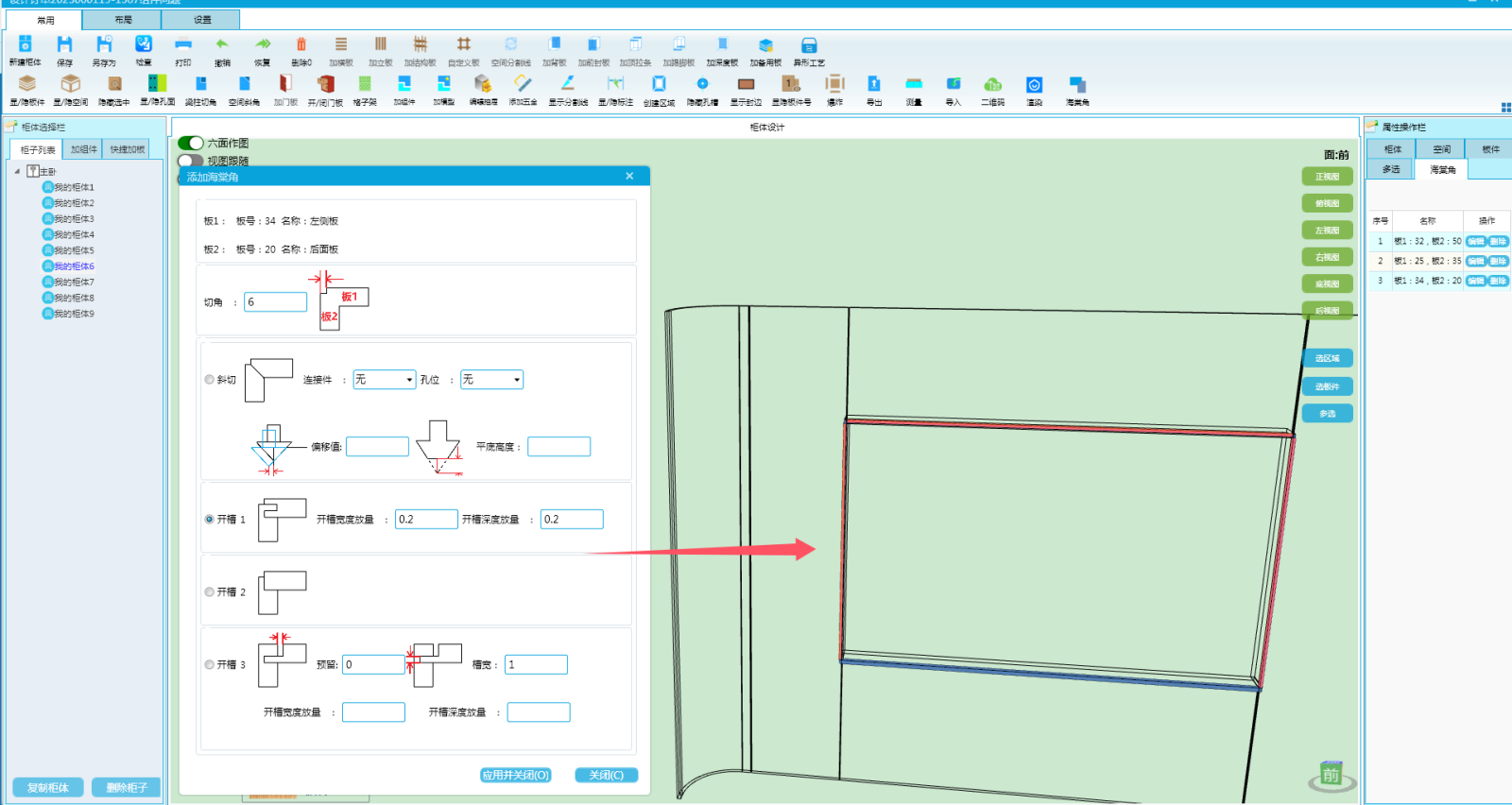The height and width of the screenshot is (805, 1512).
Task: Click the 渲染 render icon
Action: 1035,84
